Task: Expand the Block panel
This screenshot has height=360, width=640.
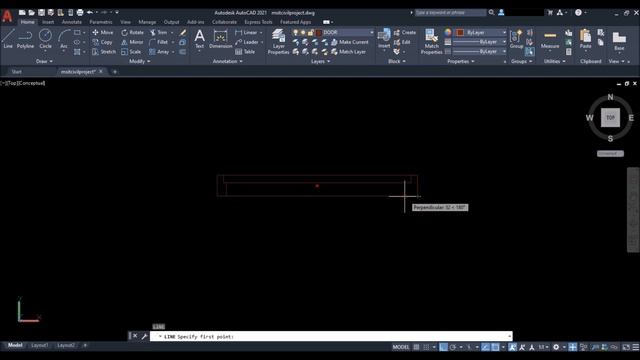Action: 397,61
